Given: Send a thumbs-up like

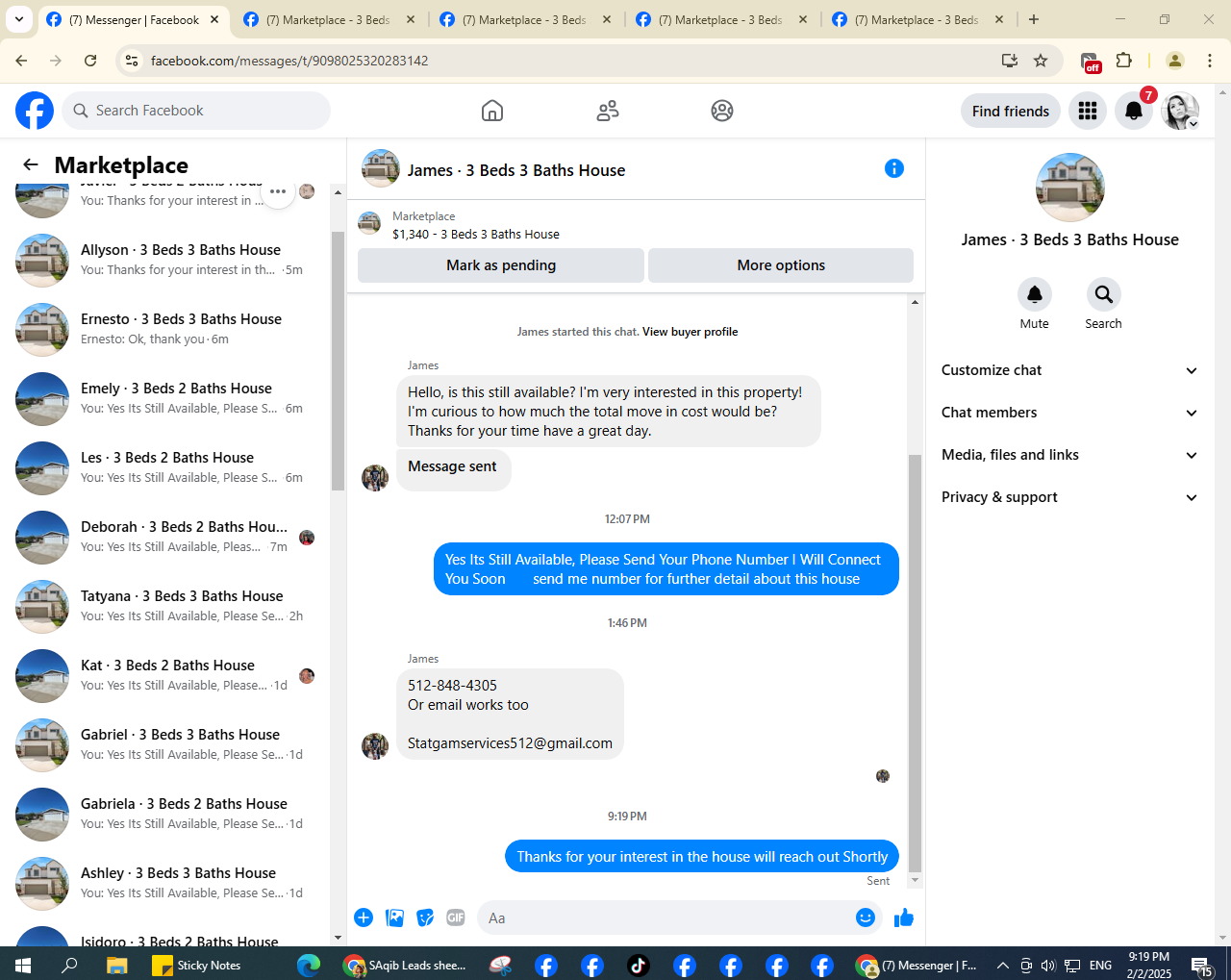Looking at the screenshot, I should (904, 917).
